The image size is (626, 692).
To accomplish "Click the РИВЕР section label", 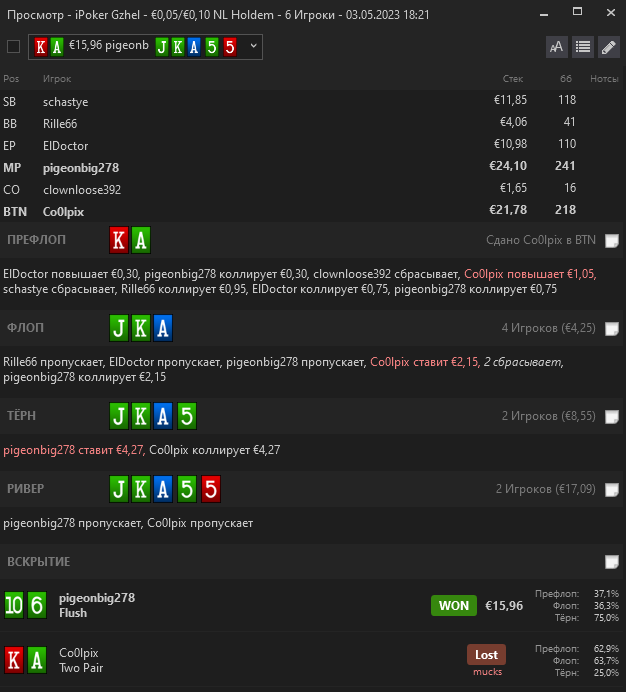I will click(25, 489).
